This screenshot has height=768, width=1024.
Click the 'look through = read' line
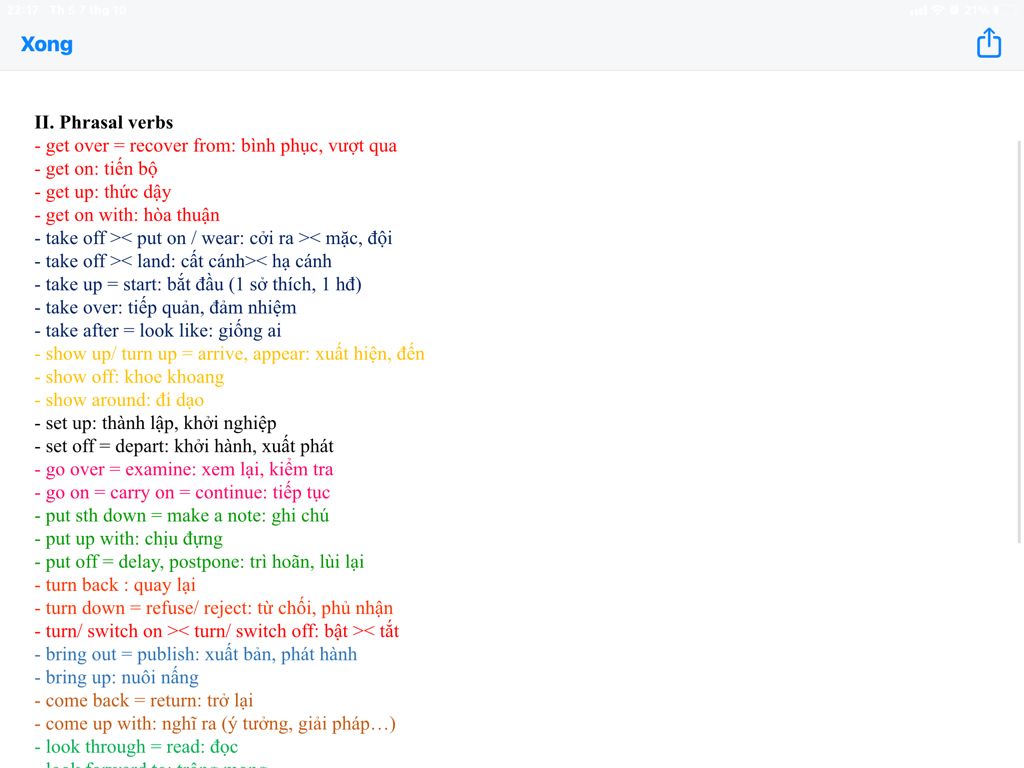point(136,747)
